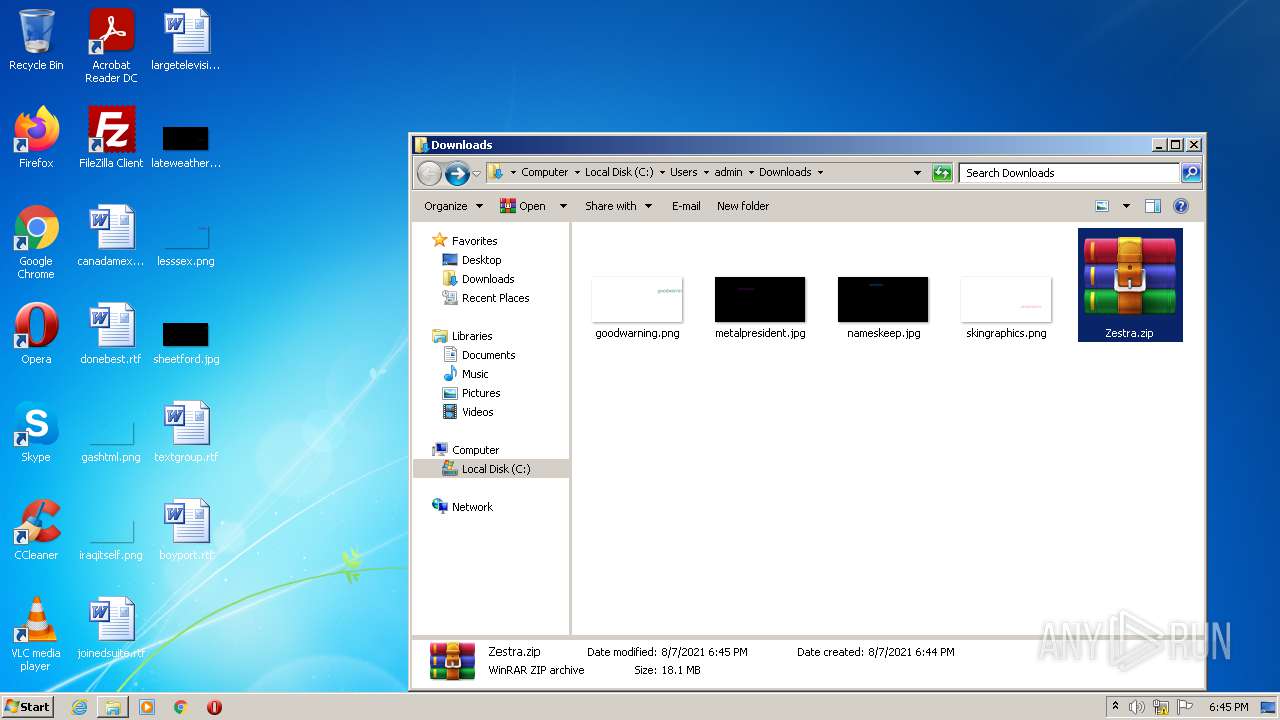1280x720 pixels.
Task: Open Internet Explorer from taskbar
Action: [80, 707]
